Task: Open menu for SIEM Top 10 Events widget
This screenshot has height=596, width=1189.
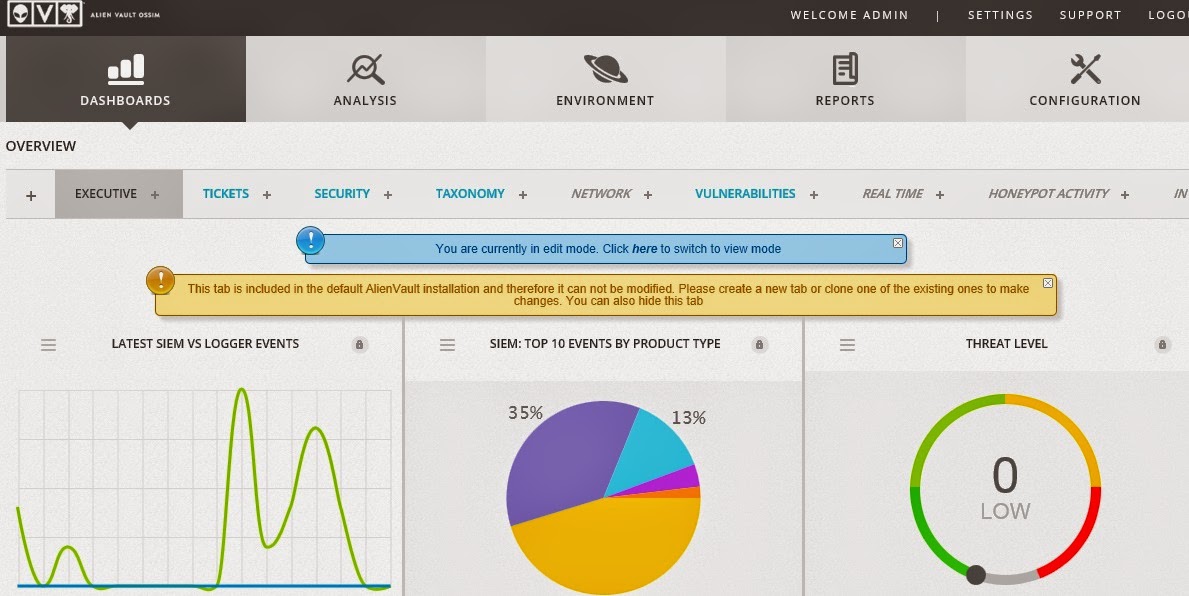Action: click(x=447, y=345)
